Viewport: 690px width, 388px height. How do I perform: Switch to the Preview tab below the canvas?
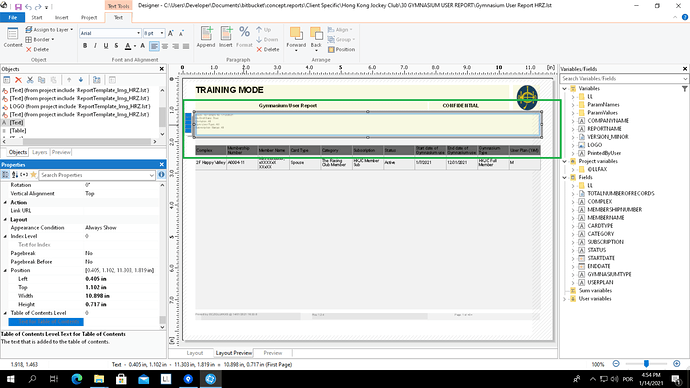(x=273, y=353)
